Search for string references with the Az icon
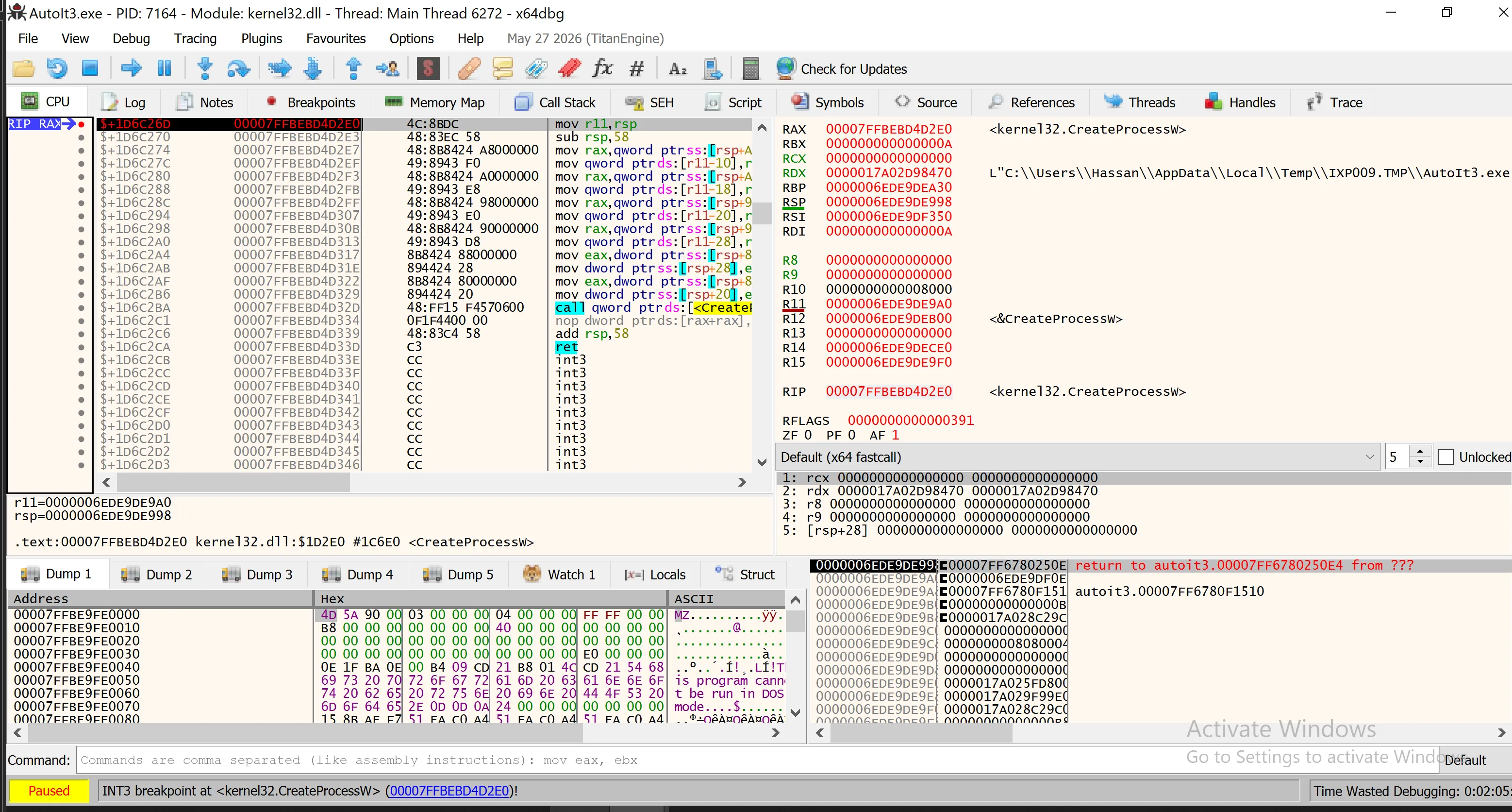 click(x=677, y=68)
